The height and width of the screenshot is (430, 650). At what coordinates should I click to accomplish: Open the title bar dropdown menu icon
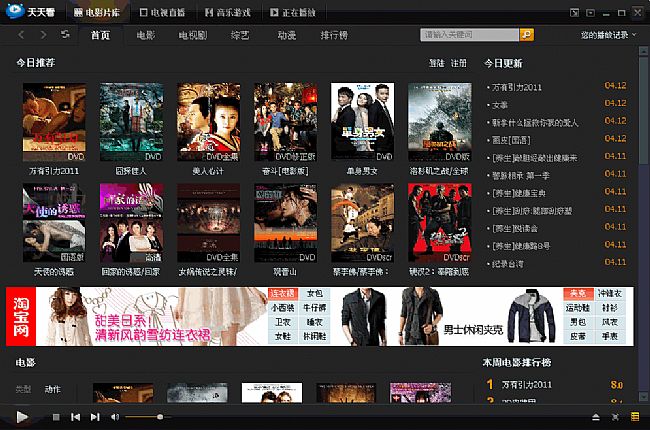coord(590,13)
